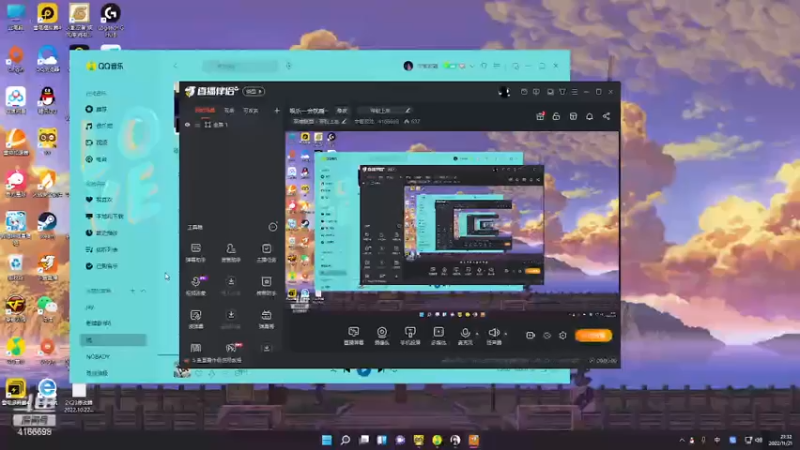
Task: Open the cube package icon in right toolbar
Action: [x=573, y=116]
